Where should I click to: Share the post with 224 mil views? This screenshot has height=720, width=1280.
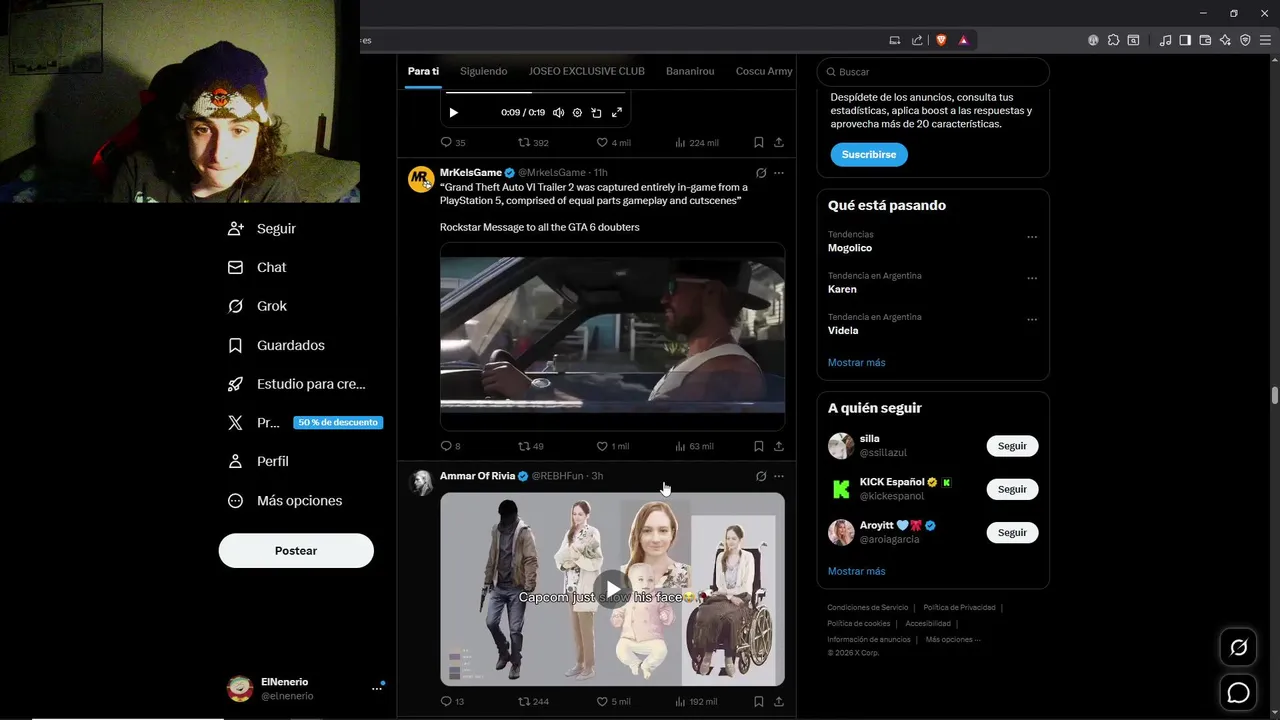point(779,142)
